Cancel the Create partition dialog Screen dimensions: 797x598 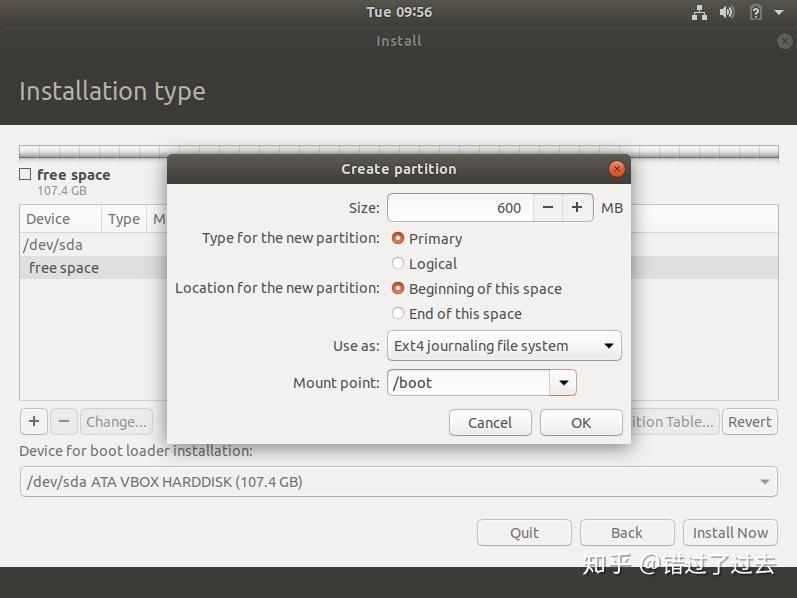pyautogui.click(x=490, y=423)
